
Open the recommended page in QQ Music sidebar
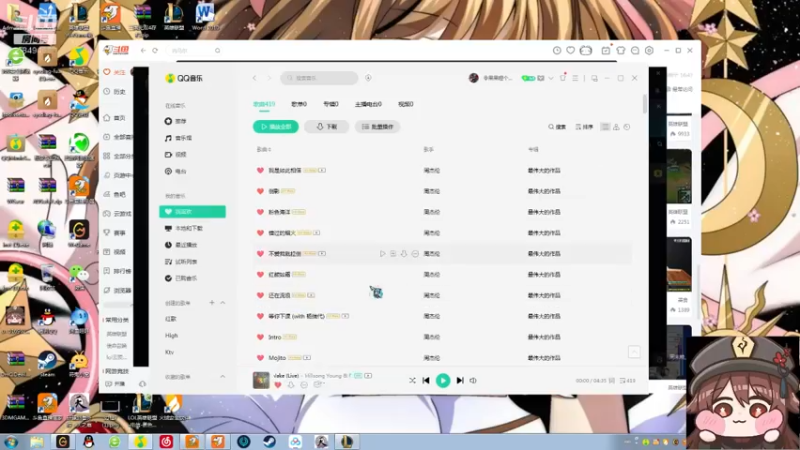coord(176,121)
